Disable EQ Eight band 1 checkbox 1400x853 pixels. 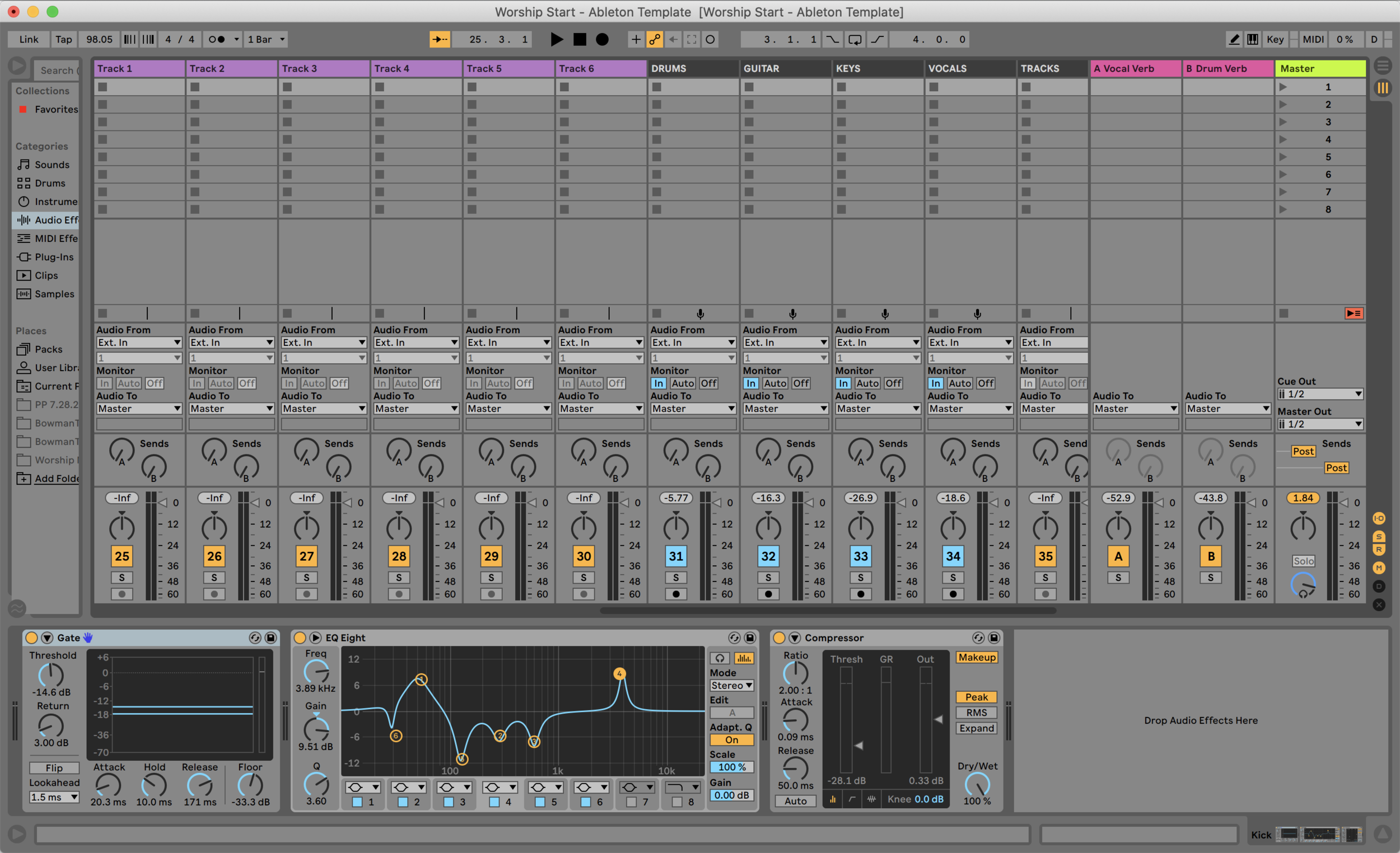click(x=357, y=802)
